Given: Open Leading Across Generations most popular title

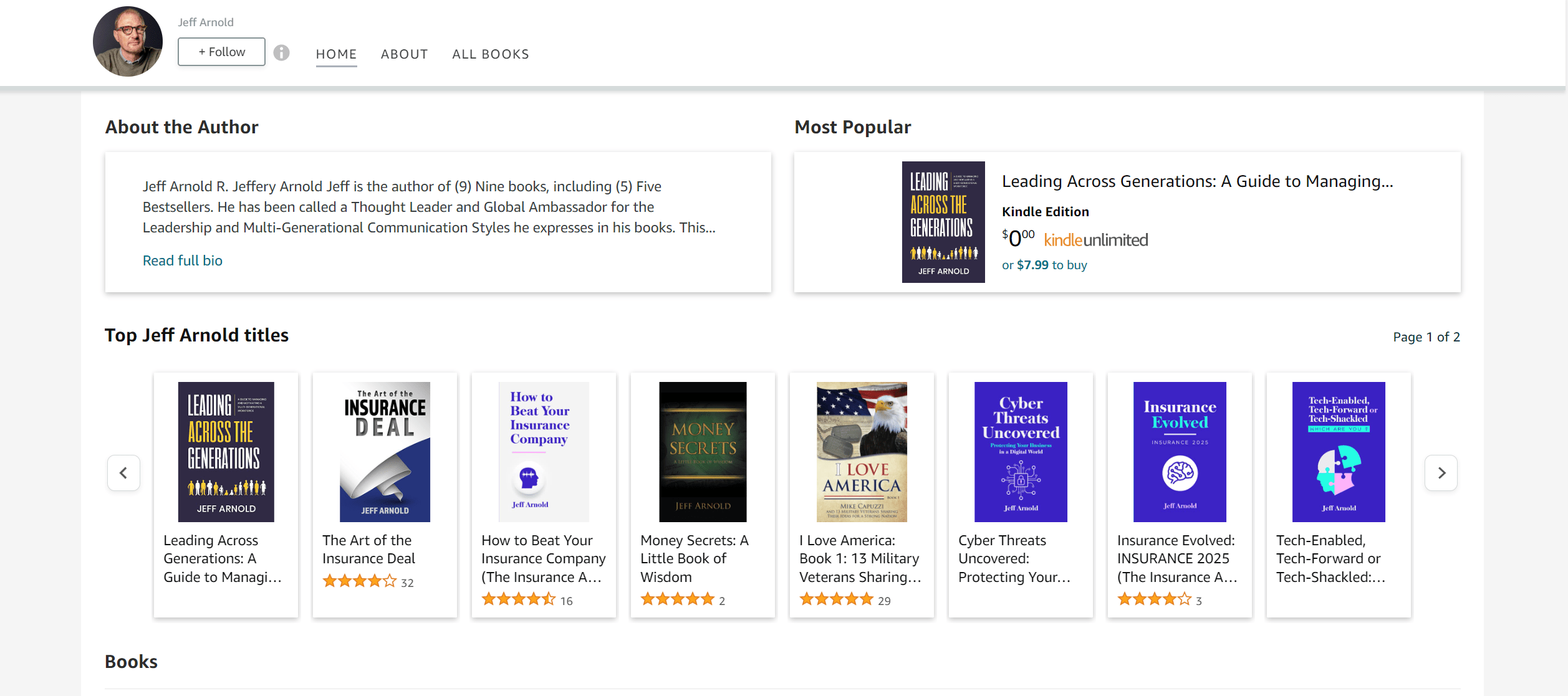Looking at the screenshot, I should (1197, 181).
